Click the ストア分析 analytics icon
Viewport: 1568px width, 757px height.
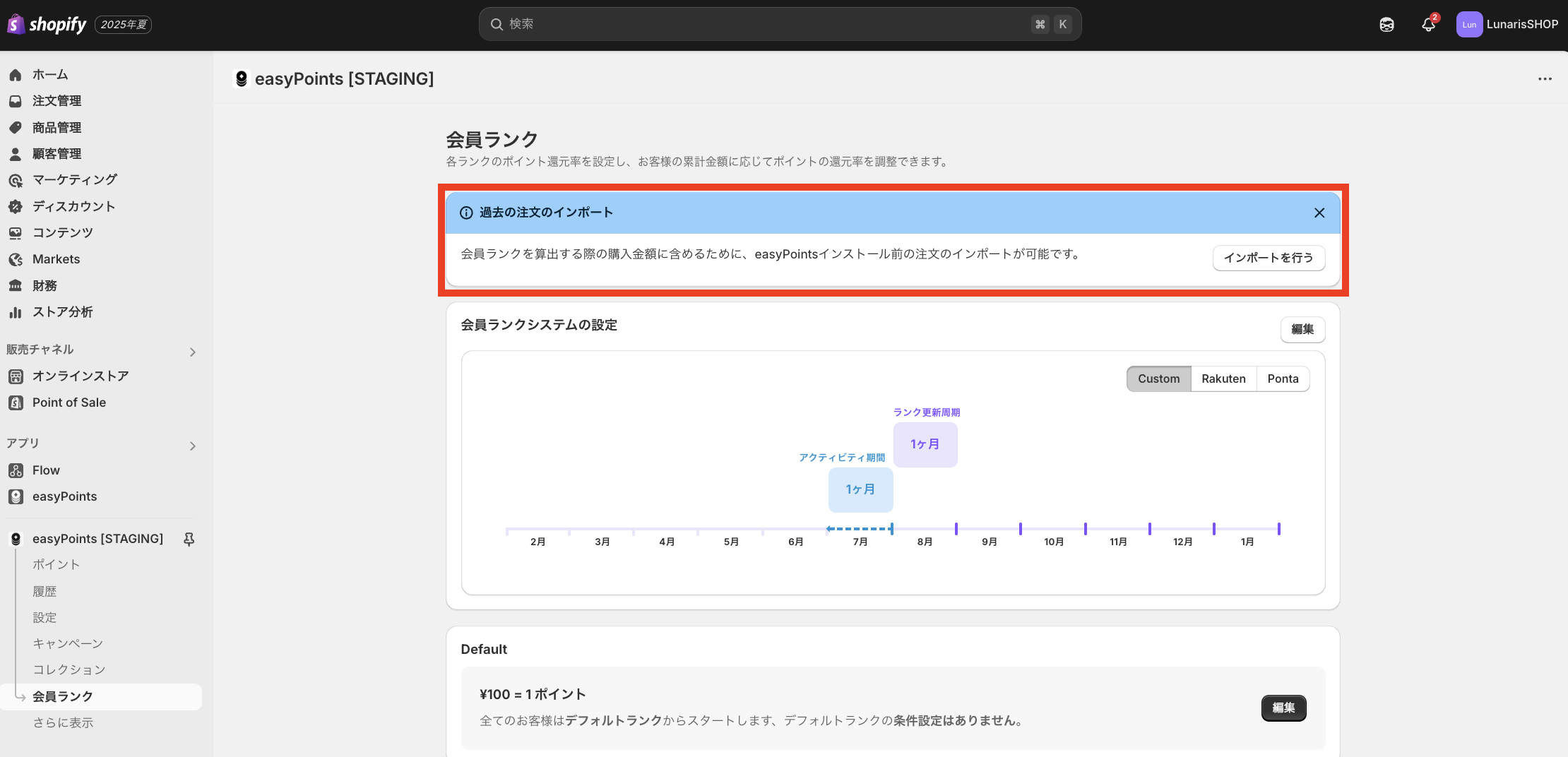pos(16,312)
